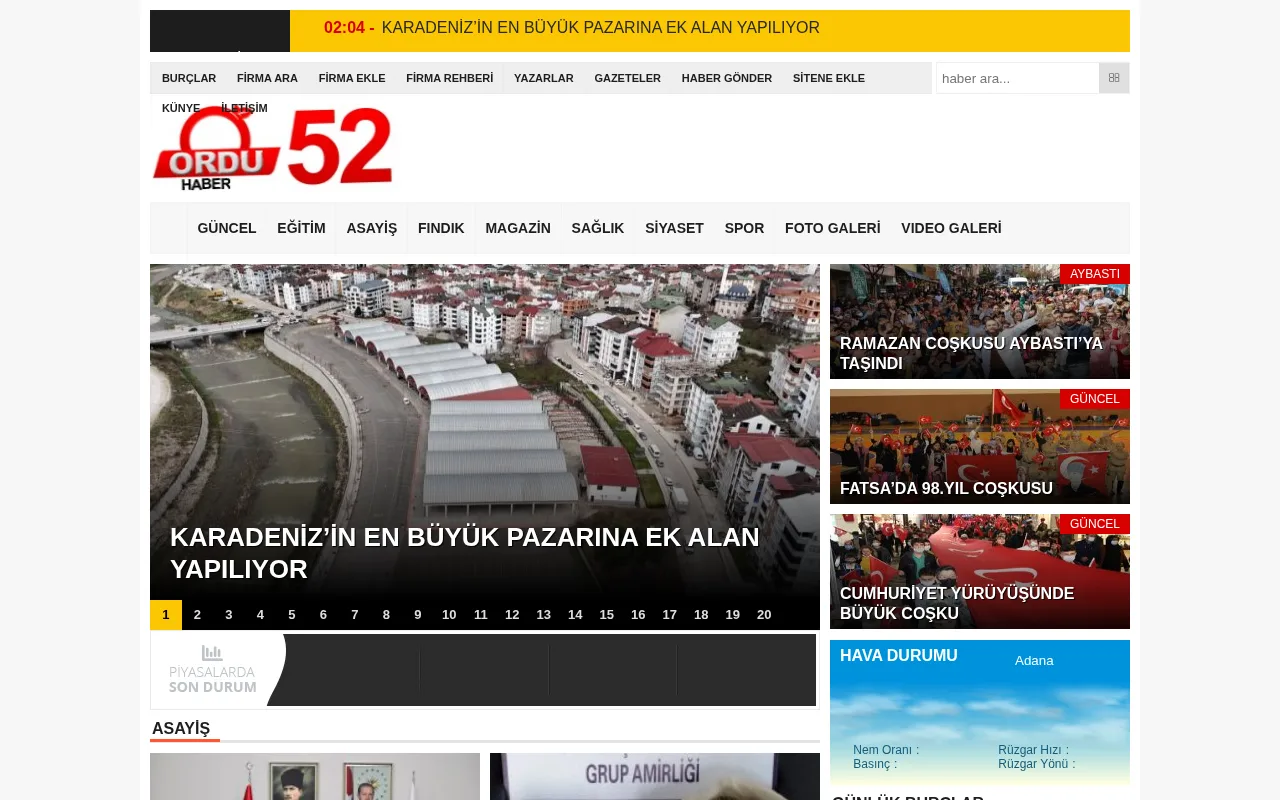
Task: Click the grid search icon beside the search box
Action: click(1113, 78)
